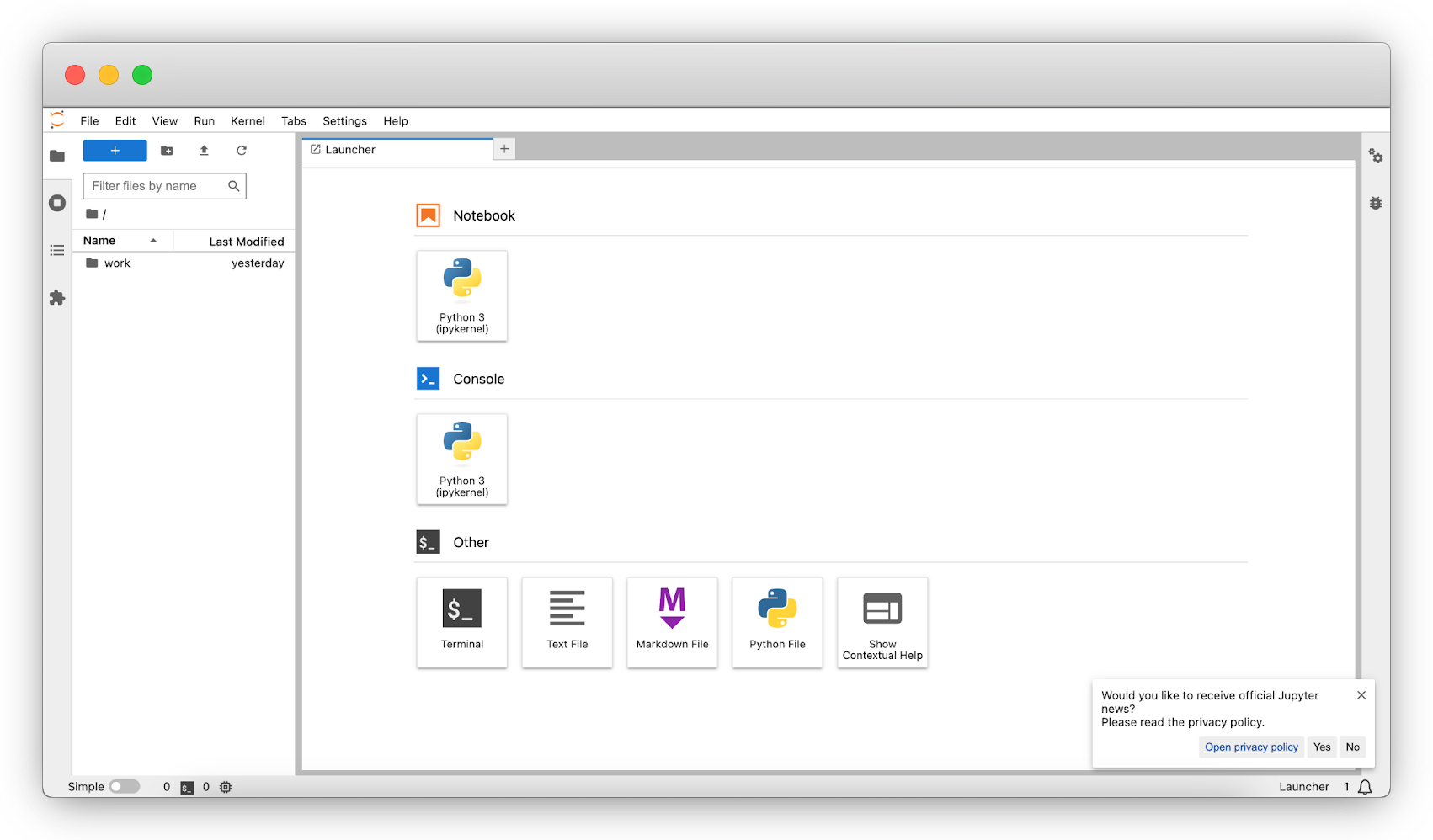Select the Launcher tab
Viewport: 1433px width, 840px height.
[x=350, y=150]
